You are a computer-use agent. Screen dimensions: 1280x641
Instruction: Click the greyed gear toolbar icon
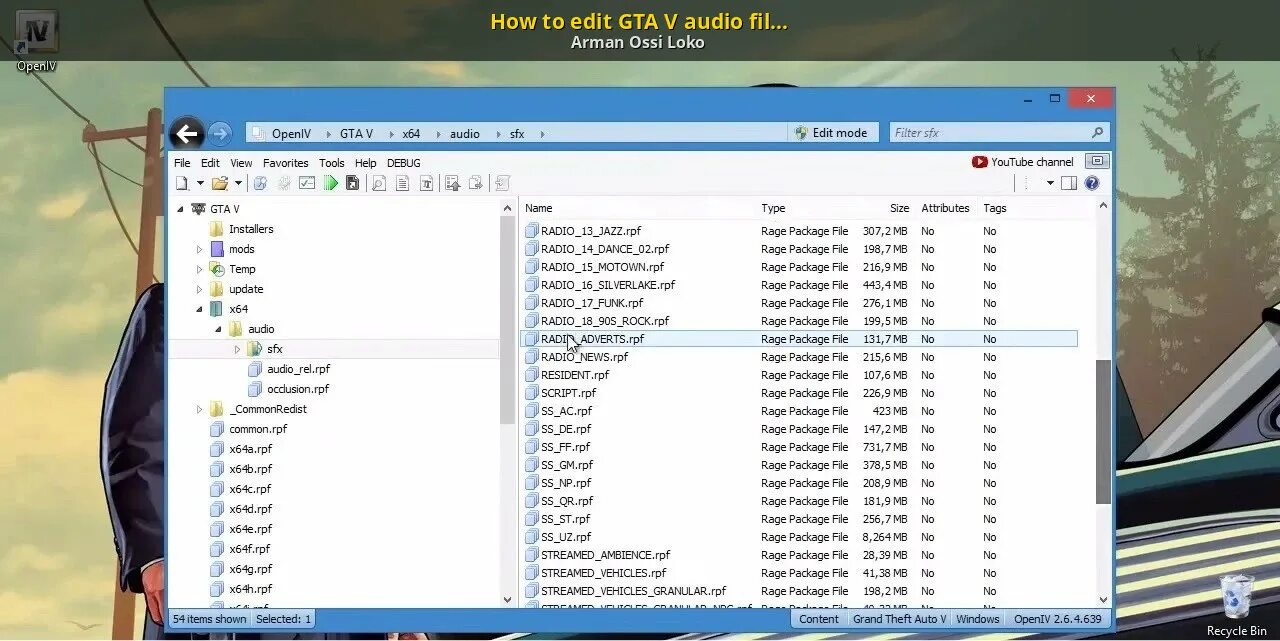click(x=284, y=183)
